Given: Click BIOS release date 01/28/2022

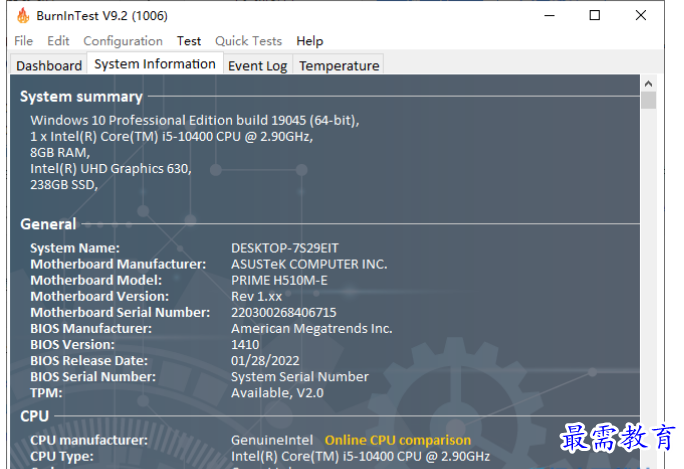Looking at the screenshot, I should click(265, 361).
